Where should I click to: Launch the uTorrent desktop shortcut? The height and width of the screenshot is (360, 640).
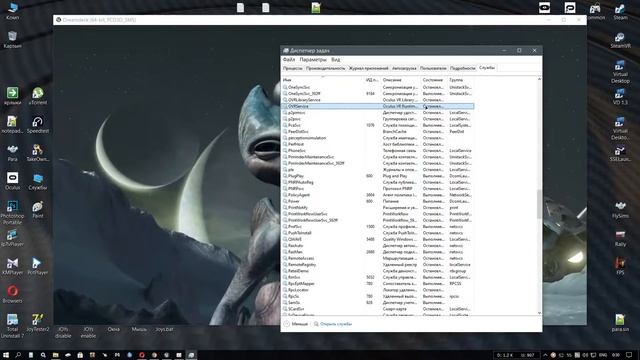point(38,96)
